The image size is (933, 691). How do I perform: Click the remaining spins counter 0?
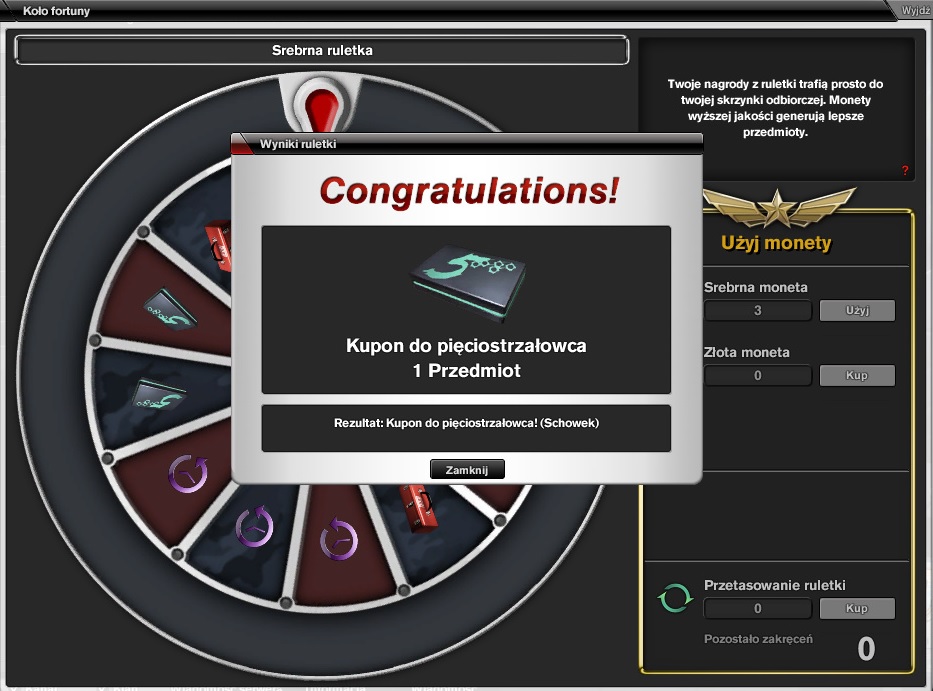[866, 649]
